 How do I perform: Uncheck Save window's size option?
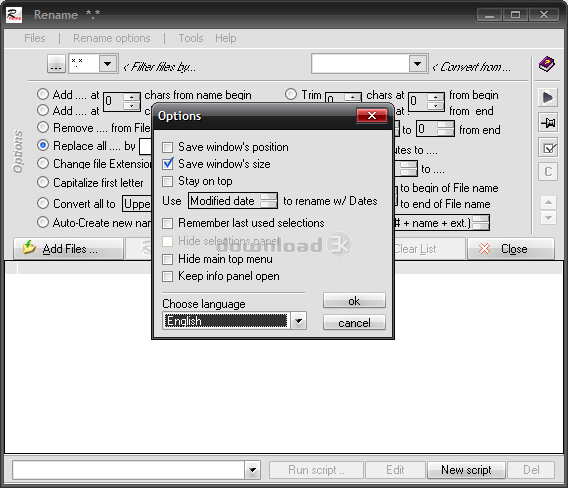168,164
